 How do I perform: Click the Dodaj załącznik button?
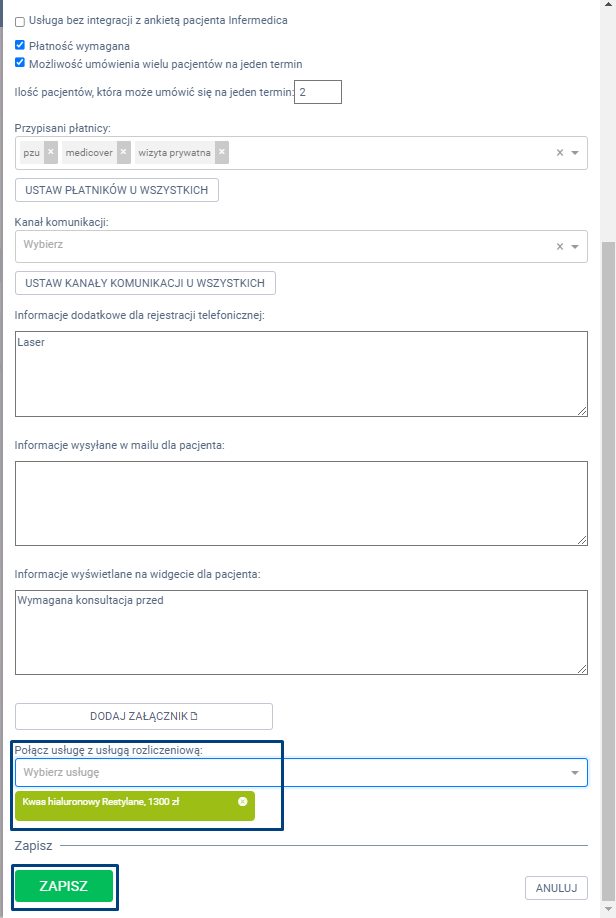[144, 716]
